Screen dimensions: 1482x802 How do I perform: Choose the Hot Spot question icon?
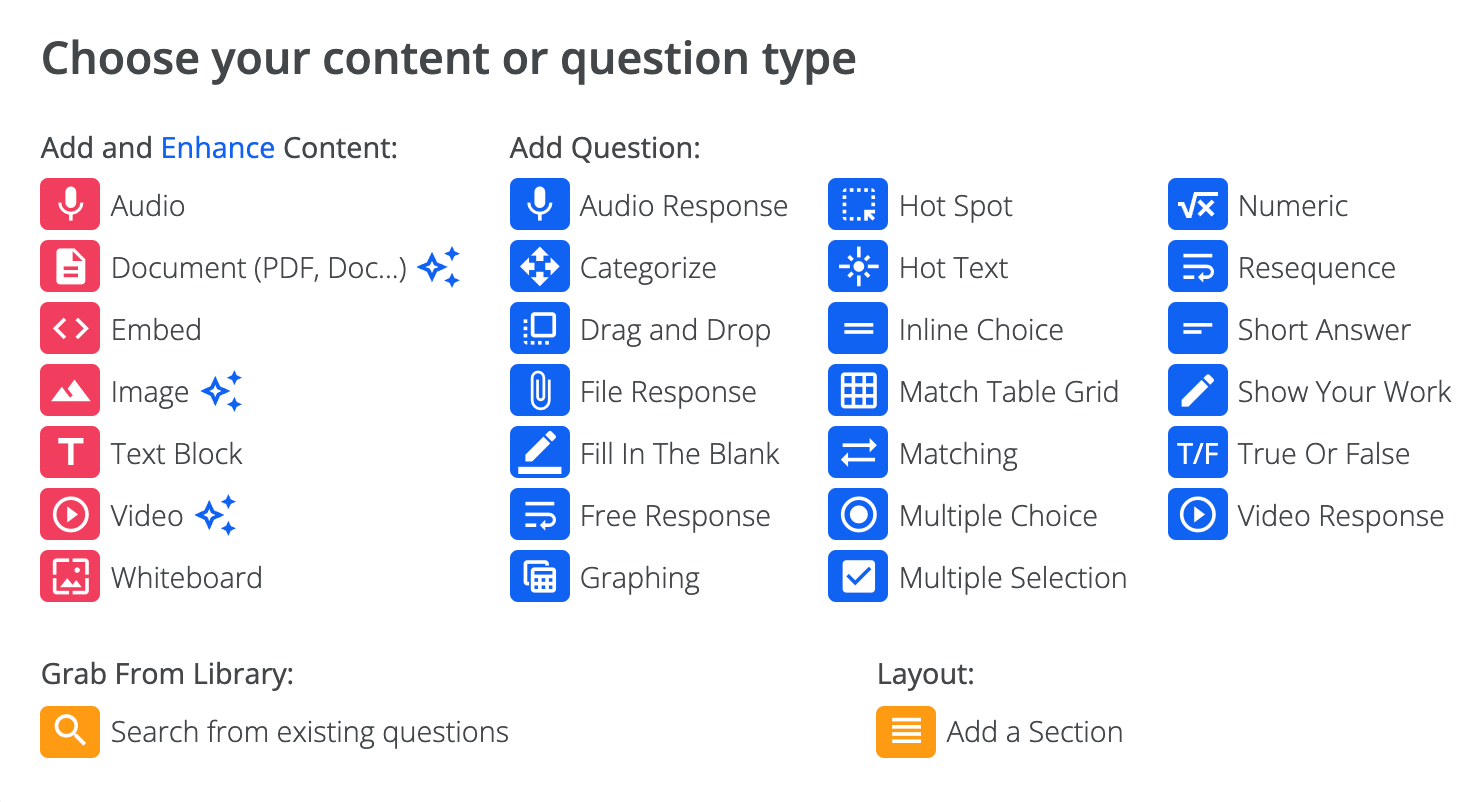point(858,206)
